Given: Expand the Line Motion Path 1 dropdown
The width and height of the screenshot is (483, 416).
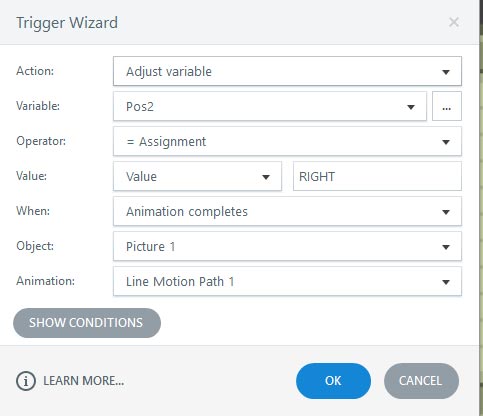Looking at the screenshot, I should pyautogui.click(x=446, y=282).
